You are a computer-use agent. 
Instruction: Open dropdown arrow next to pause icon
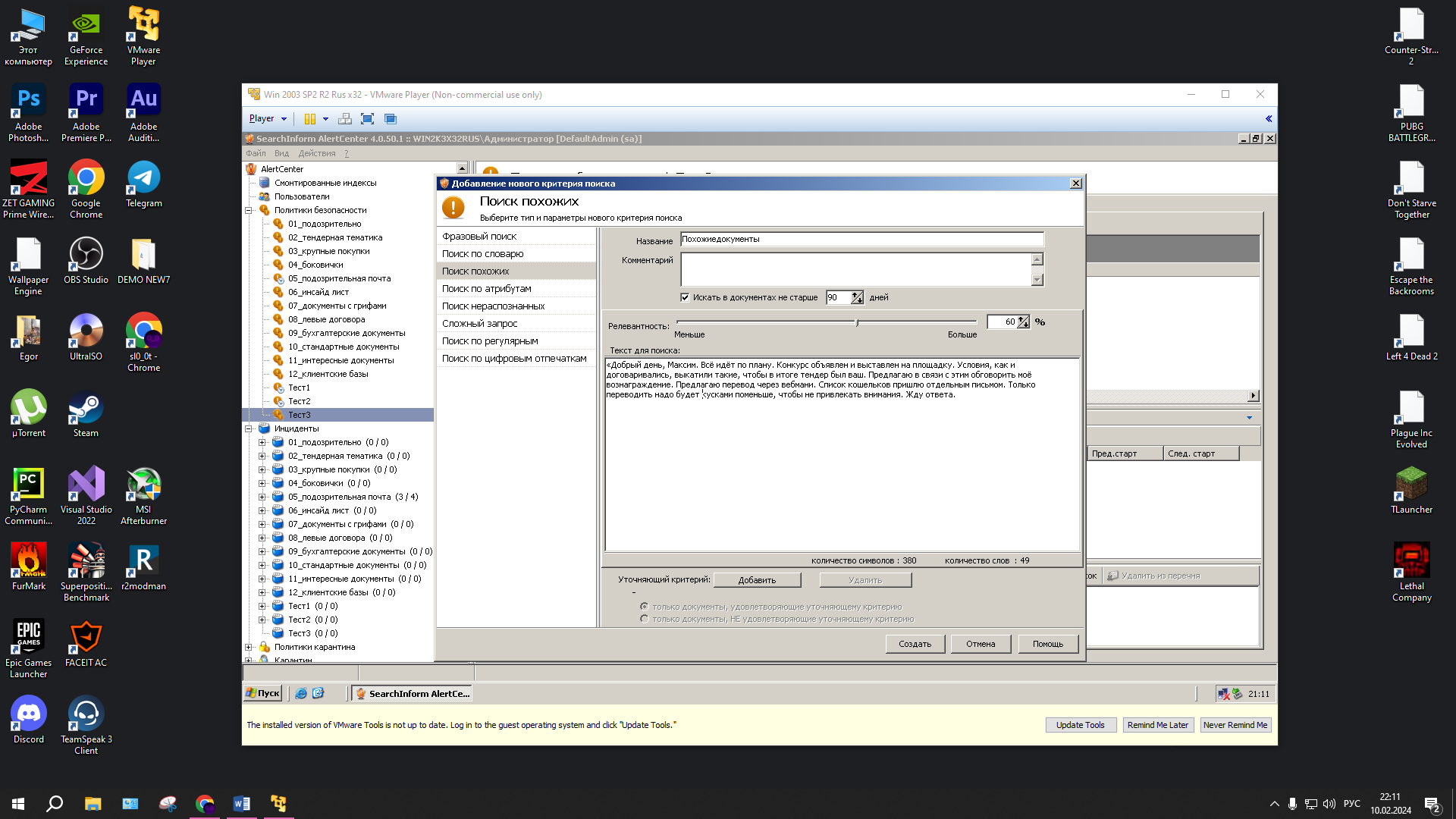(x=325, y=119)
